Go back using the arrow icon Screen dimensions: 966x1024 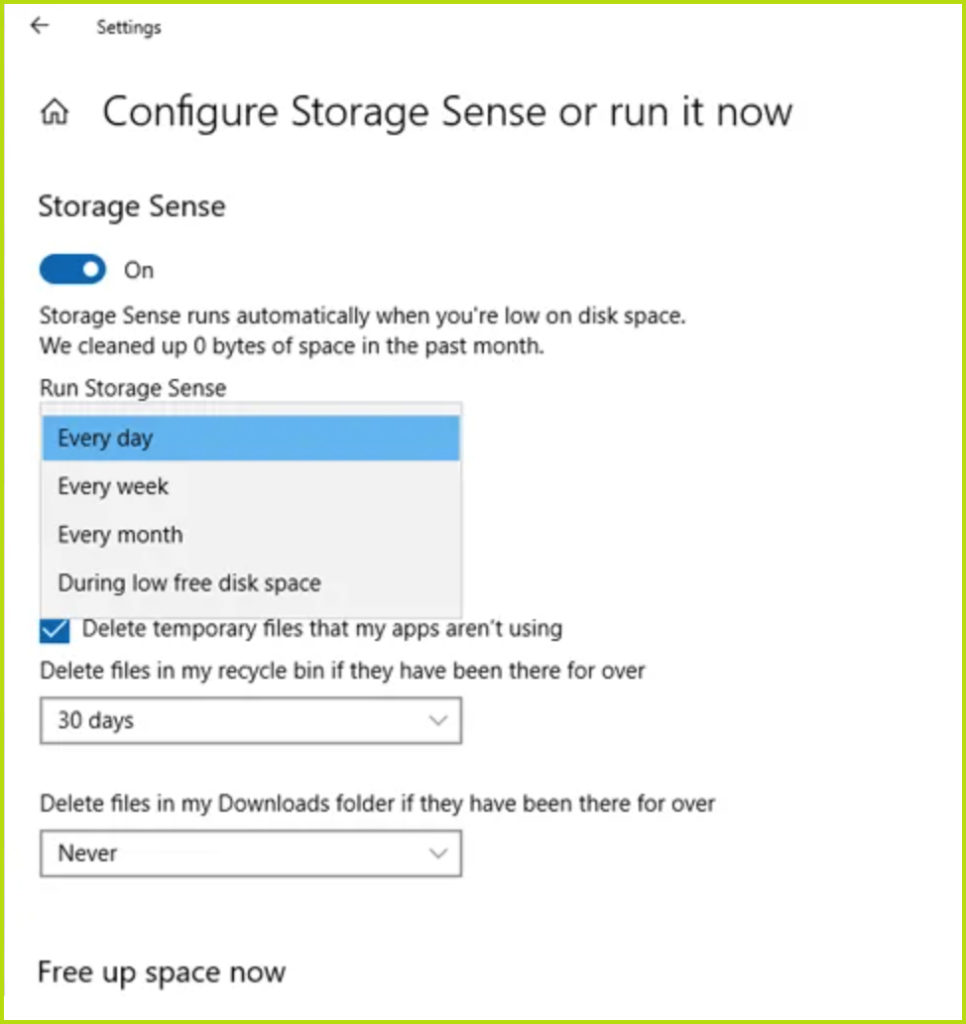(40, 25)
